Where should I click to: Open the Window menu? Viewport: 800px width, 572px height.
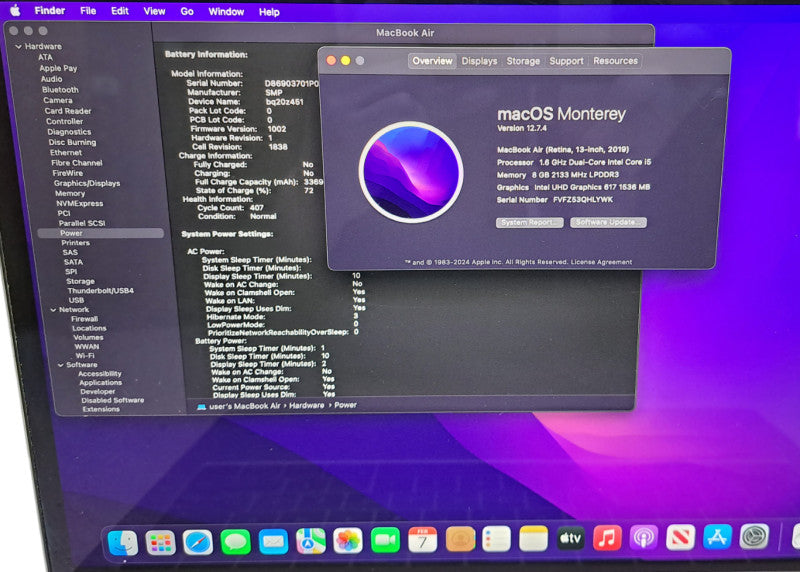pos(226,12)
